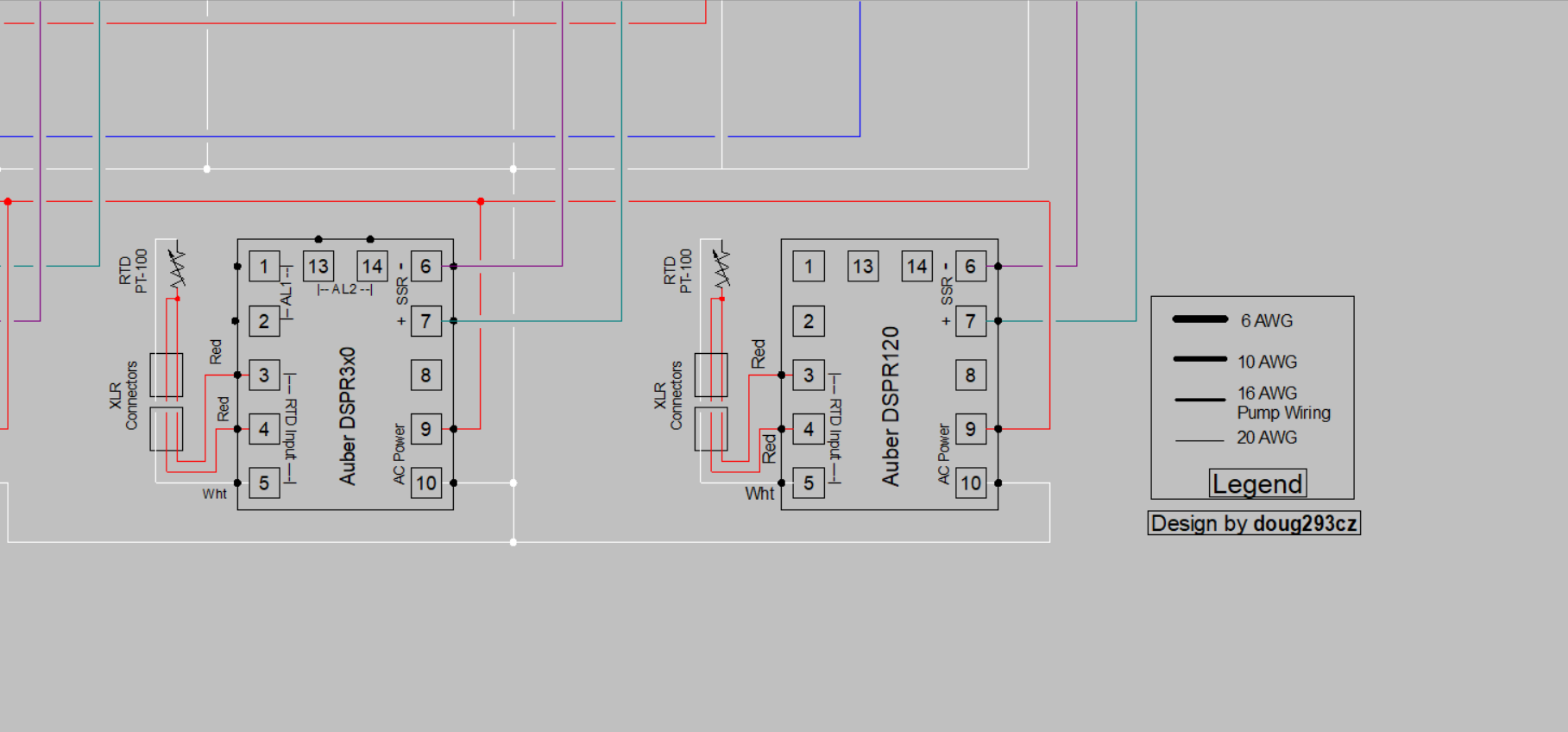This screenshot has width=1568, height=732.
Task: Click AC Power terminal 9 on DSPR3x0
Action: (x=426, y=429)
